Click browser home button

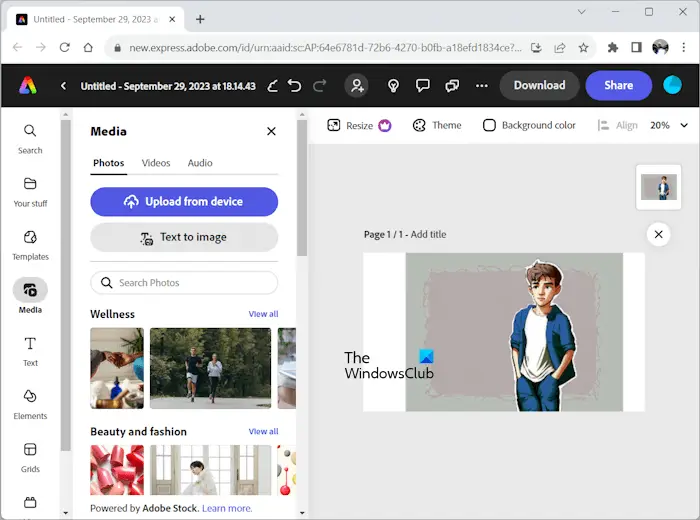coord(88,47)
